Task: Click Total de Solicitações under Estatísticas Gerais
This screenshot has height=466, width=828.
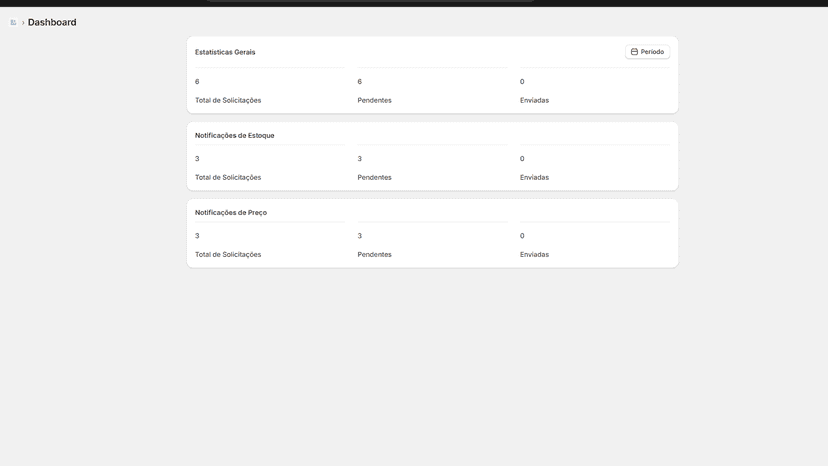Action: [x=228, y=100]
